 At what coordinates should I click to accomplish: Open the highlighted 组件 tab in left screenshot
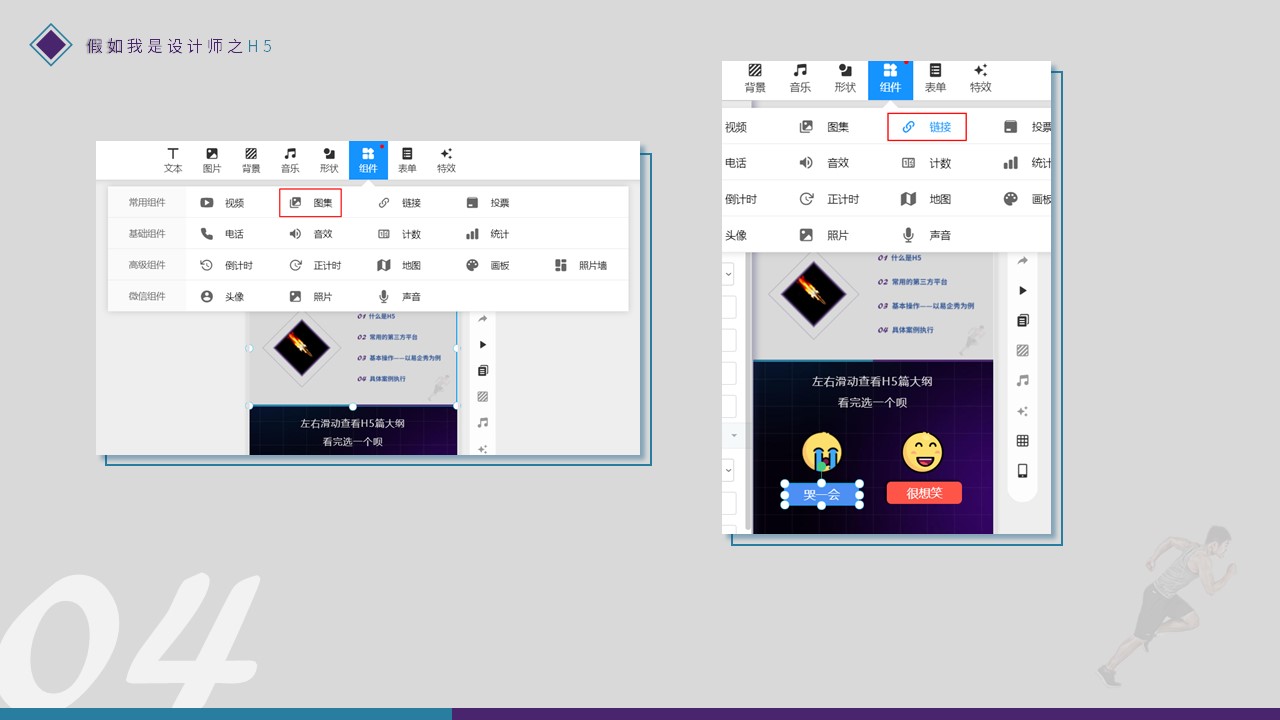(368, 160)
